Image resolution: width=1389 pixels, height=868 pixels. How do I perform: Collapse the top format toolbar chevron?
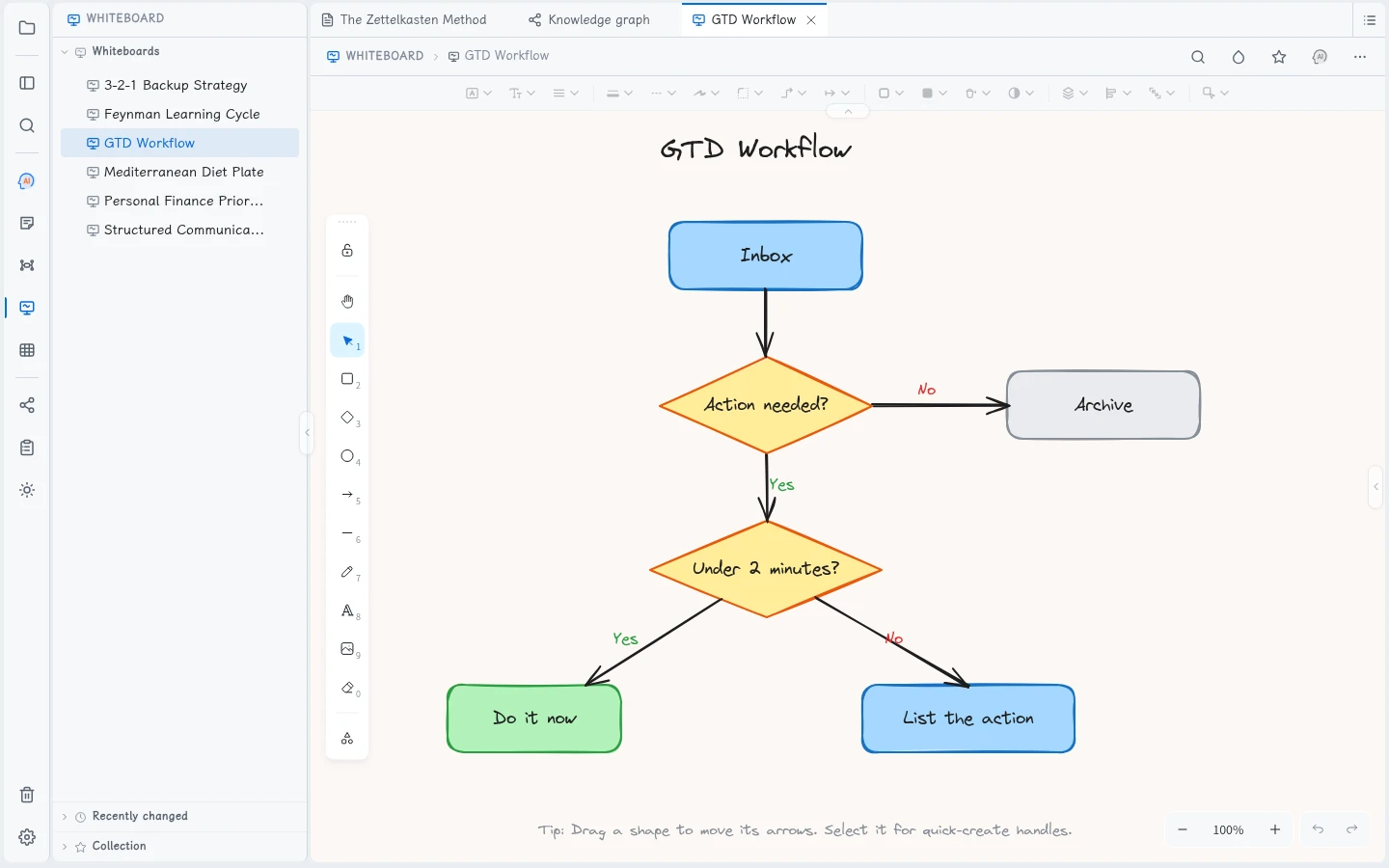[x=848, y=112]
